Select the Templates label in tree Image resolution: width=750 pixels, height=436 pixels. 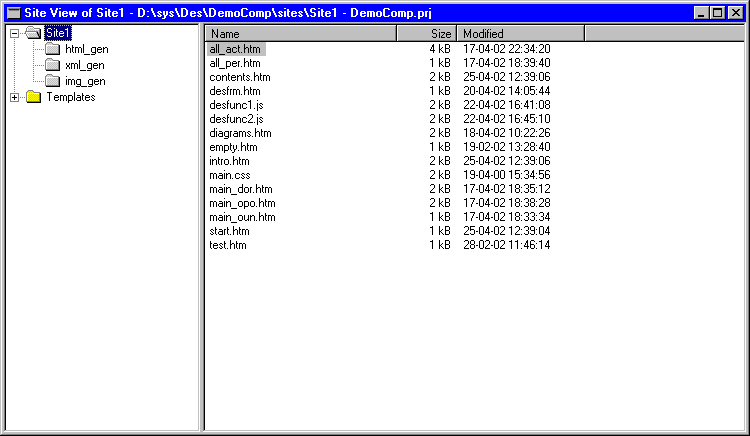[71, 97]
